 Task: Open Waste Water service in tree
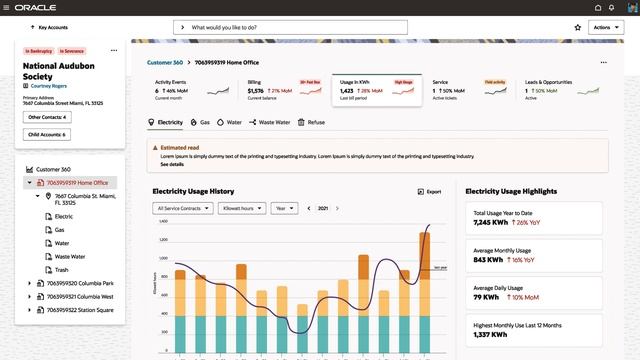[70, 257]
